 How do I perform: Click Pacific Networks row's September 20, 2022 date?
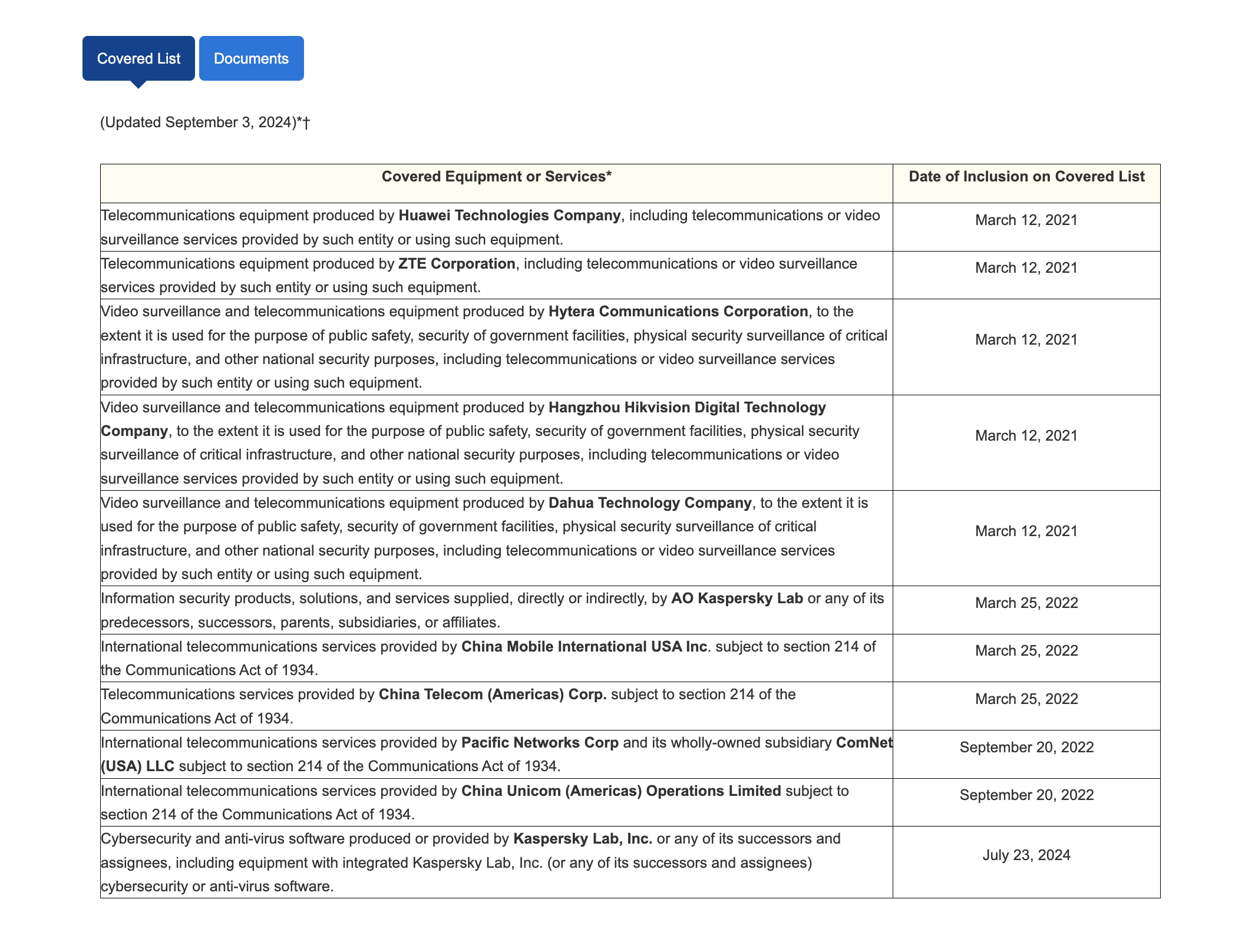click(1026, 748)
